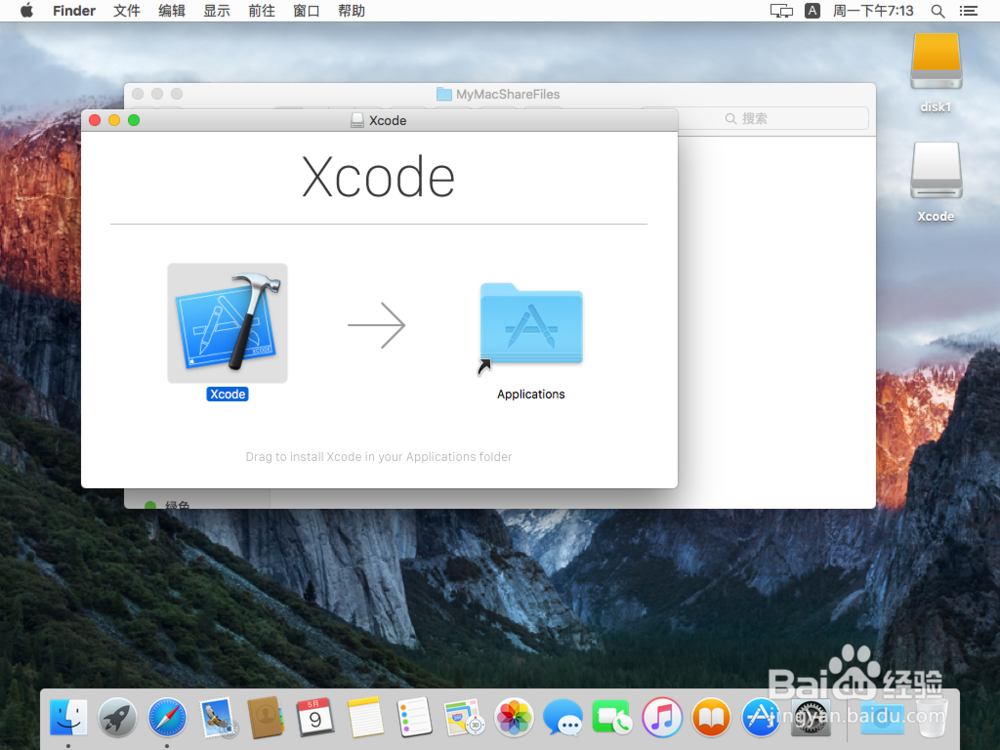Open the Apple menu
Screen dimensions: 1000x750
tap(26, 11)
